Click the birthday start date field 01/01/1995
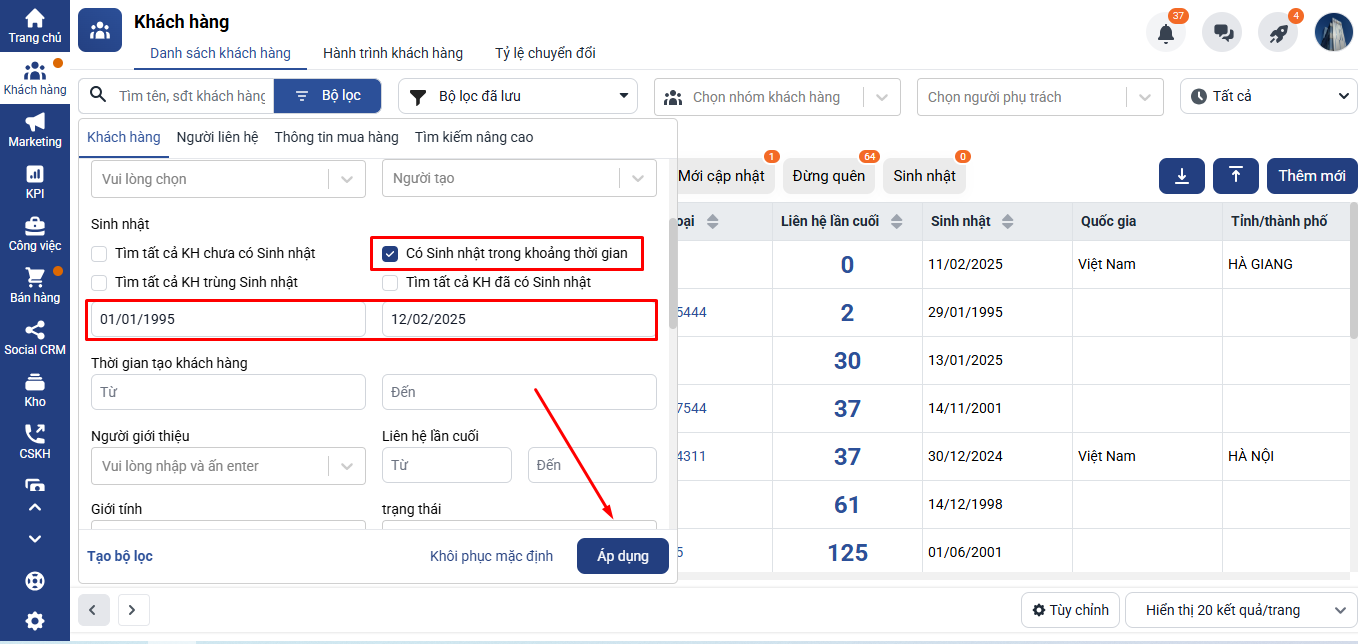The width and height of the screenshot is (1358, 644). (228, 320)
